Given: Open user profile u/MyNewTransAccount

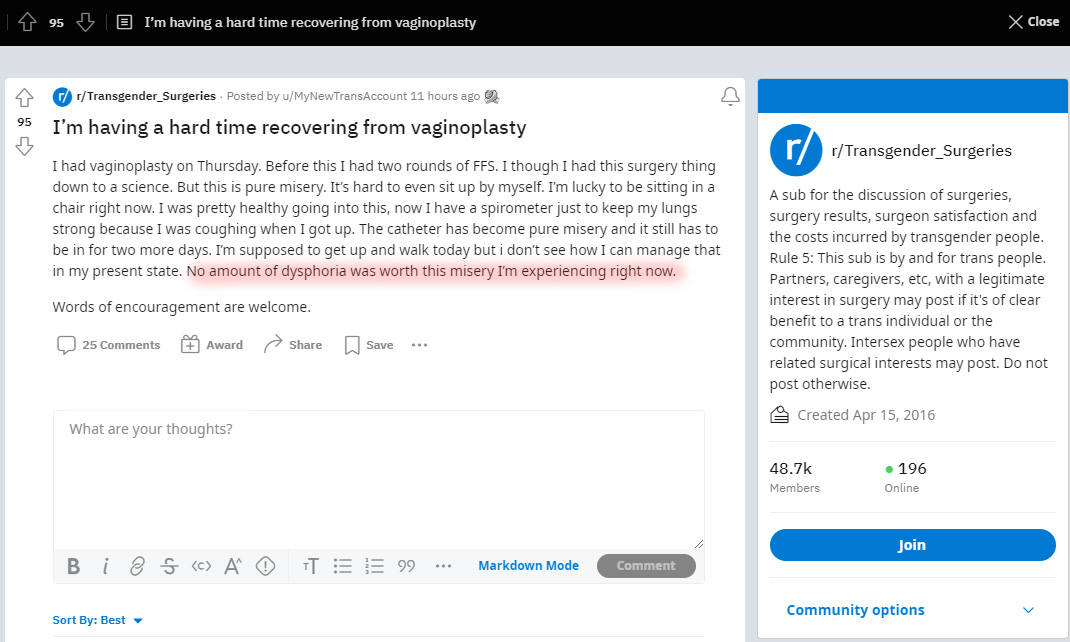Looking at the screenshot, I should point(345,96).
